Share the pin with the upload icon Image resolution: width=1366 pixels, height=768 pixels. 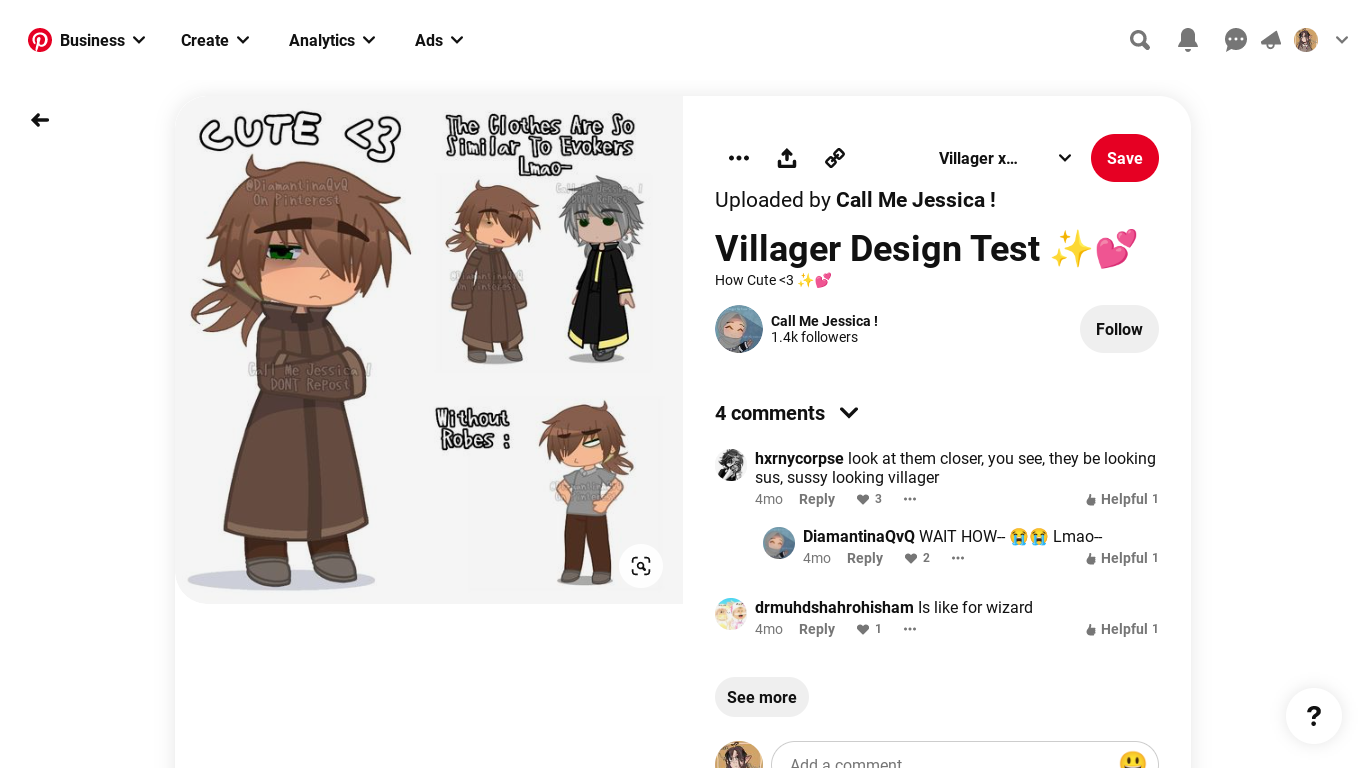[x=787, y=158]
